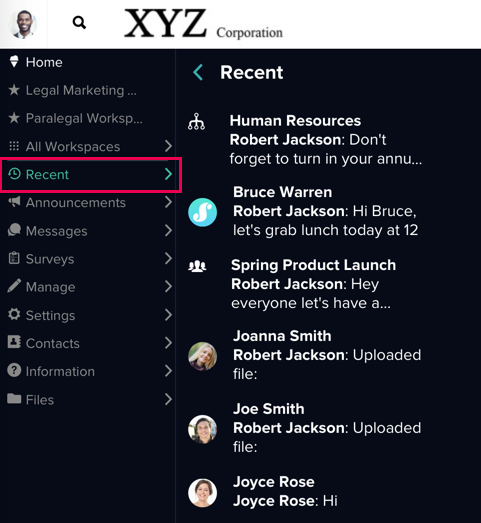Click the Information question mark icon

pos(14,370)
